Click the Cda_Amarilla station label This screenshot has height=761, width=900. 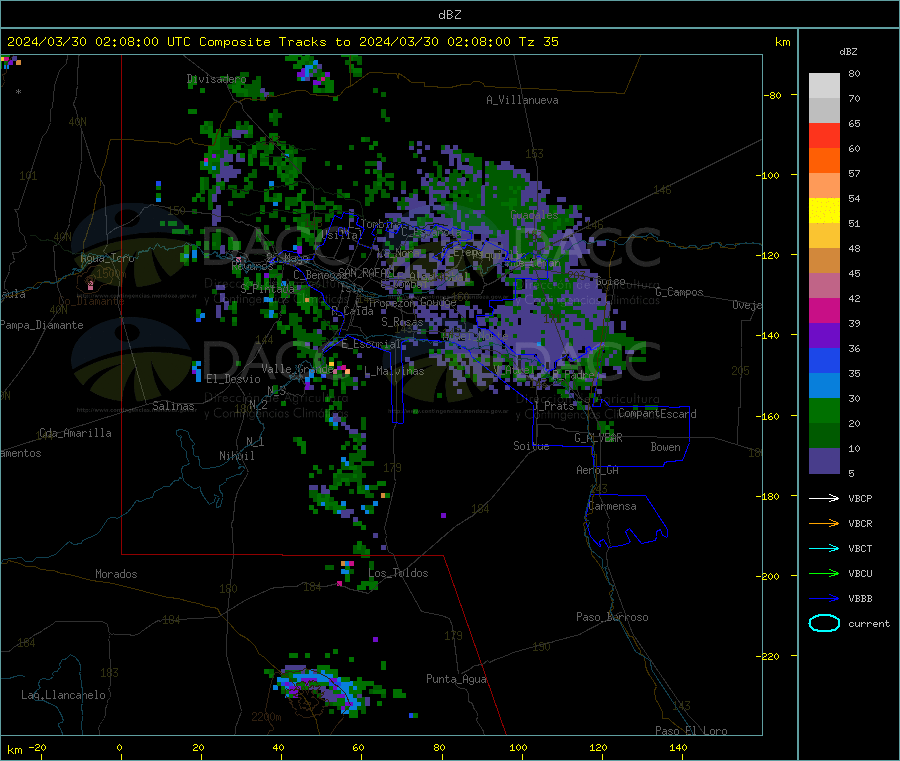tap(75, 433)
